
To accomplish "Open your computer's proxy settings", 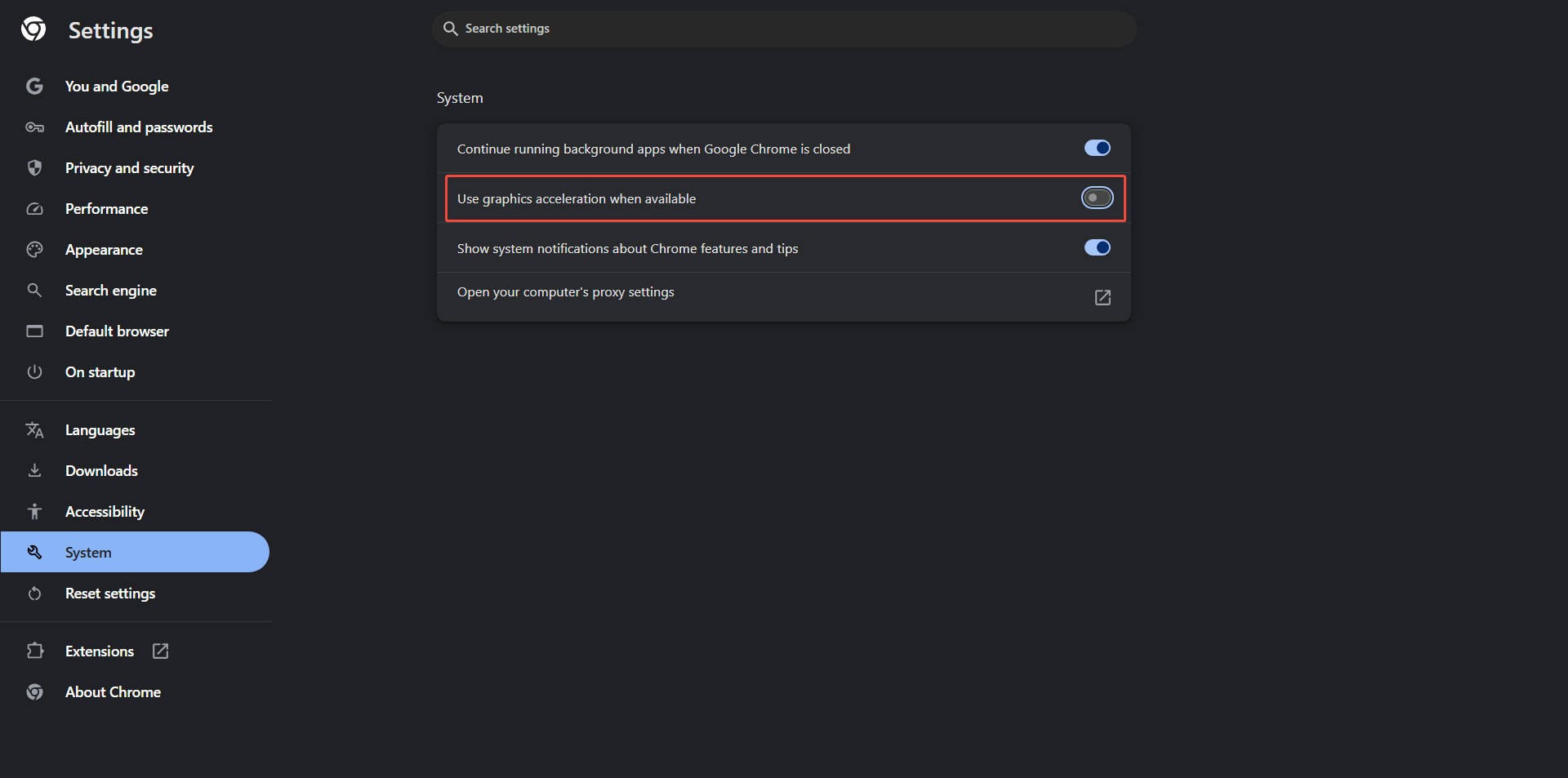I will pyautogui.click(x=1102, y=297).
